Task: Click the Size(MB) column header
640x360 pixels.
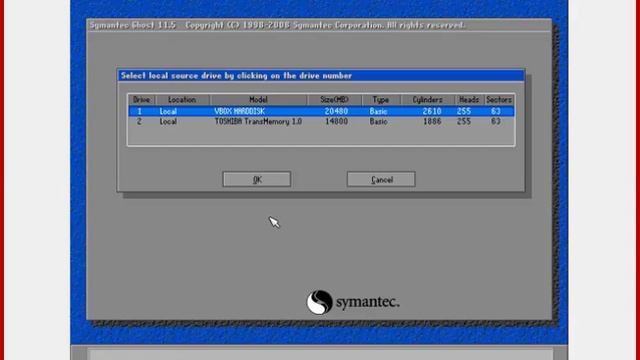Action: [x=334, y=100]
